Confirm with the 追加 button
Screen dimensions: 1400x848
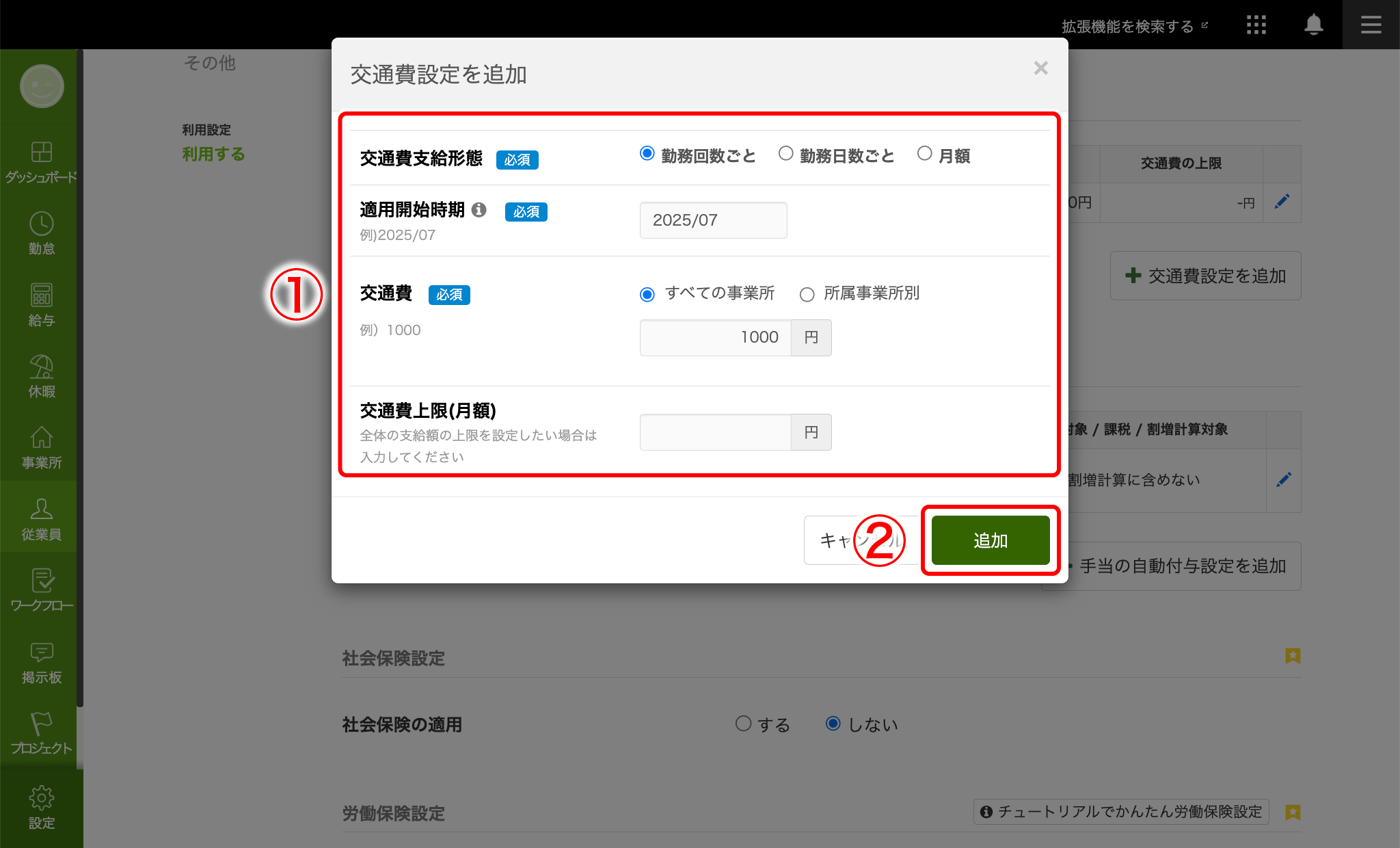coord(989,540)
